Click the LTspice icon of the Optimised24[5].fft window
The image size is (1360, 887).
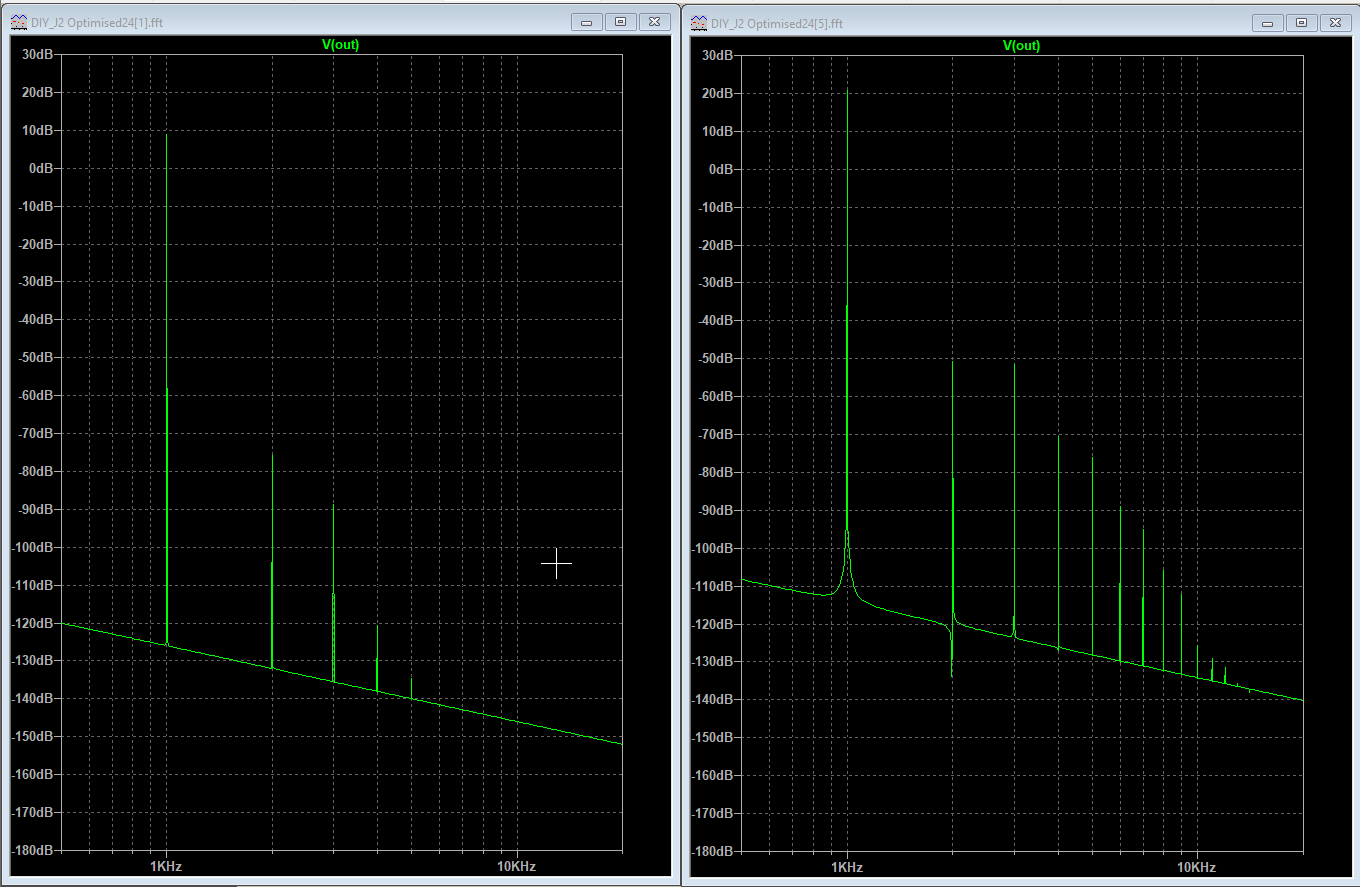(700, 22)
